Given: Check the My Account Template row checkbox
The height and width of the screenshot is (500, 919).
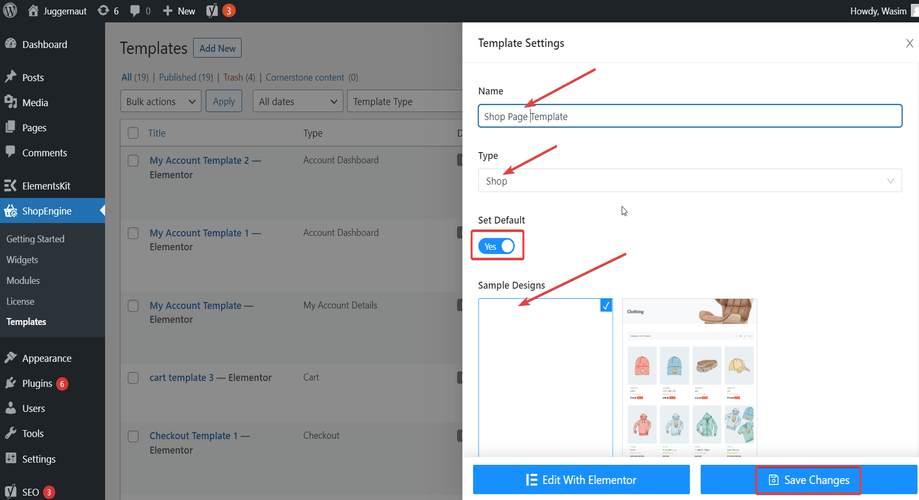Looking at the screenshot, I should tap(133, 306).
